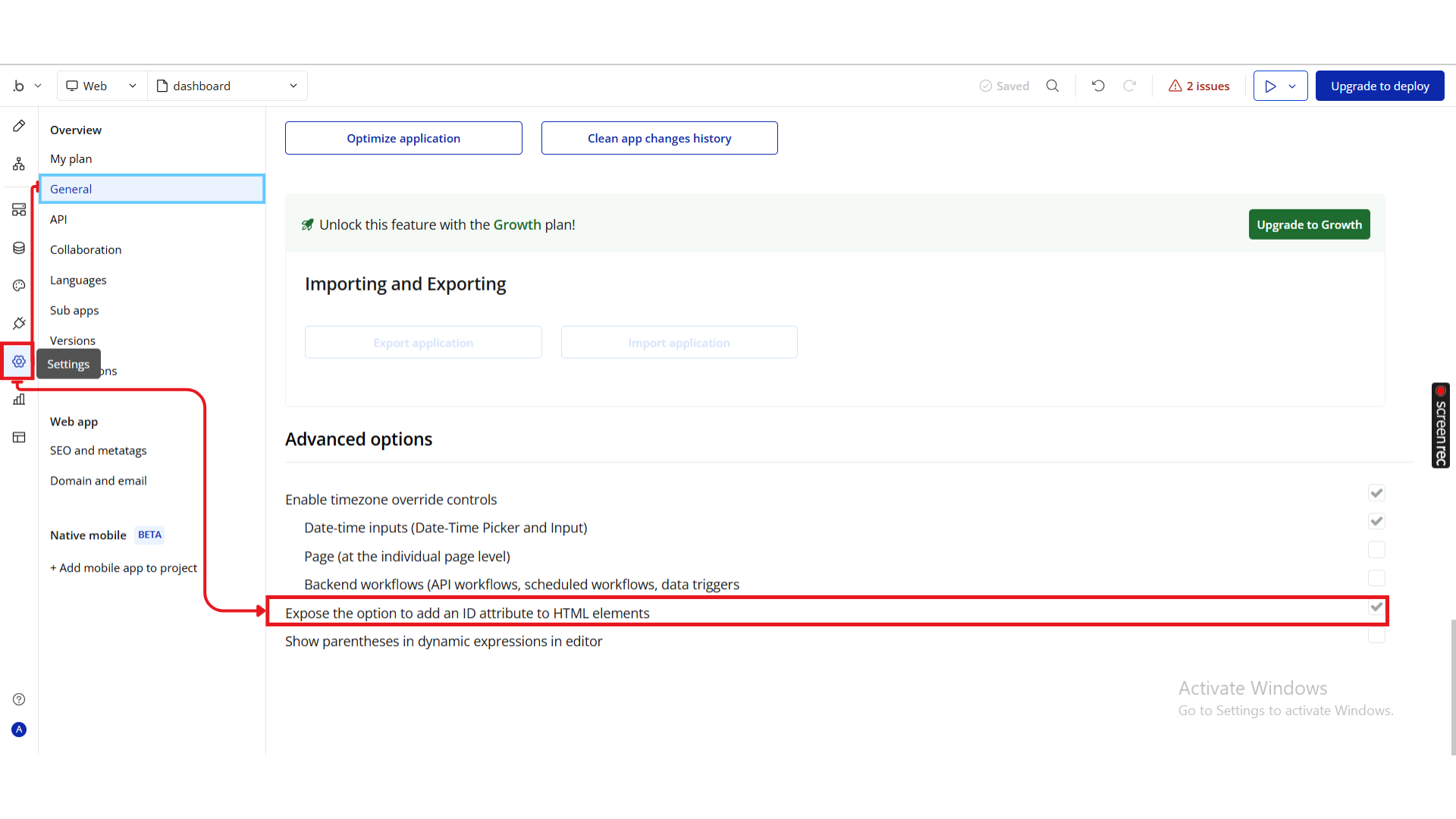Enable Show parentheses in dynamic expressions
Viewport: 1456px width, 819px height.
1376,635
